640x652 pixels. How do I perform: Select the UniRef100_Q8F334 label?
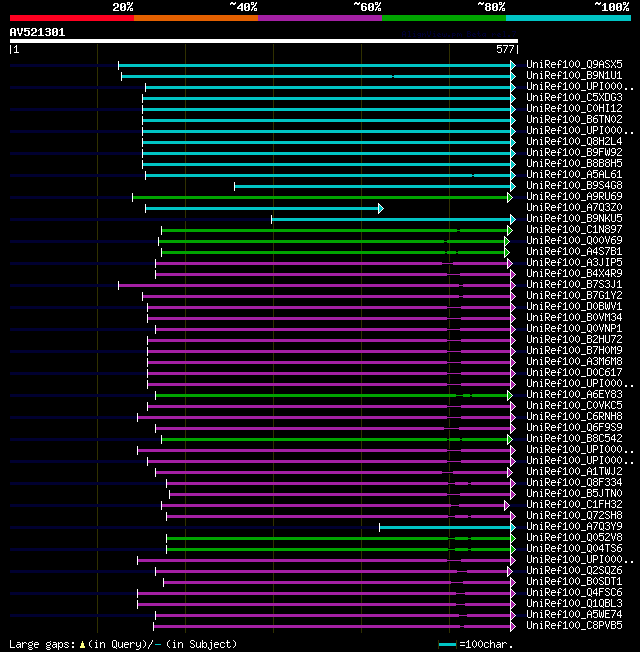click(x=574, y=483)
